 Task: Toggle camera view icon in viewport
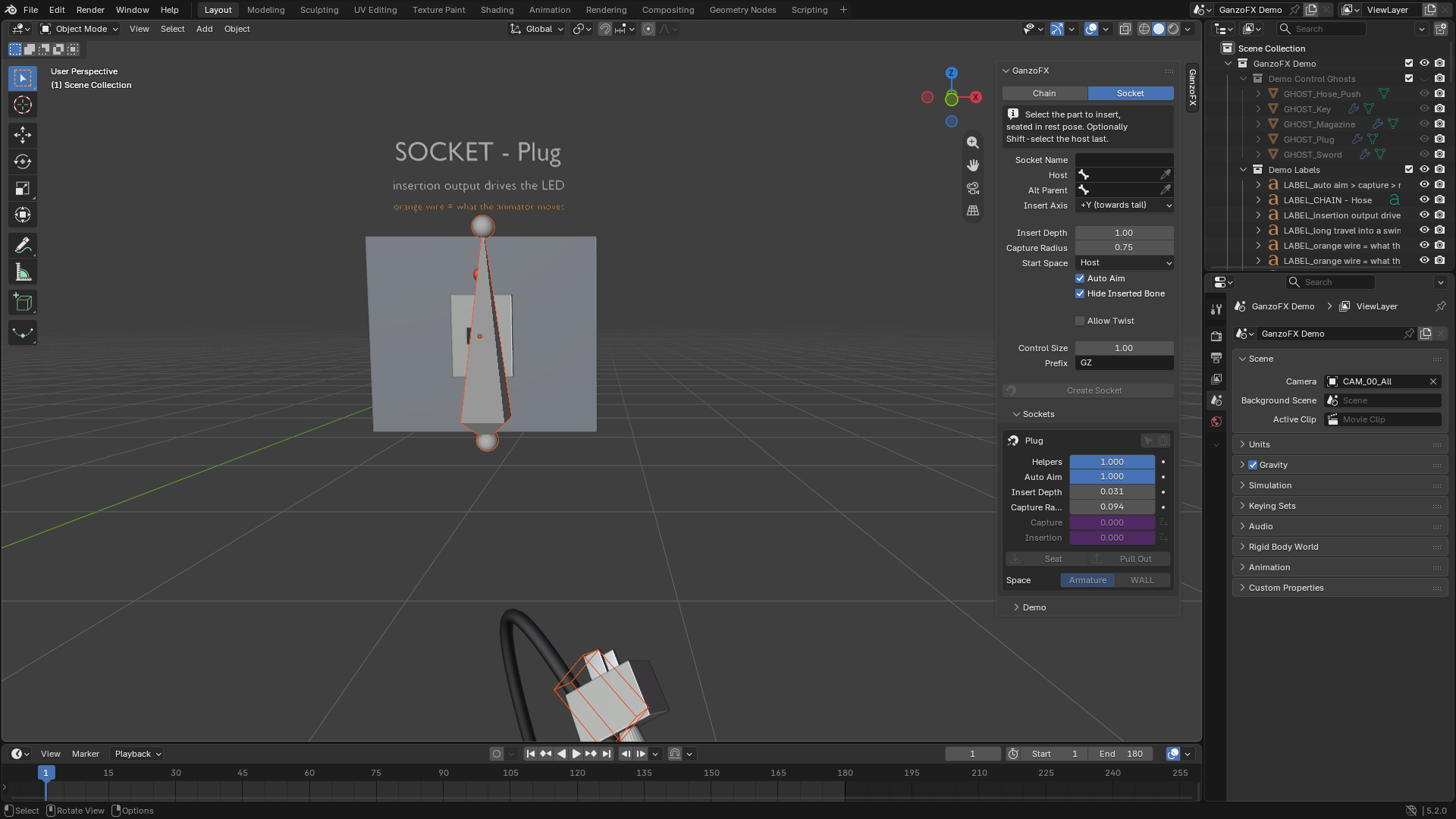973,188
